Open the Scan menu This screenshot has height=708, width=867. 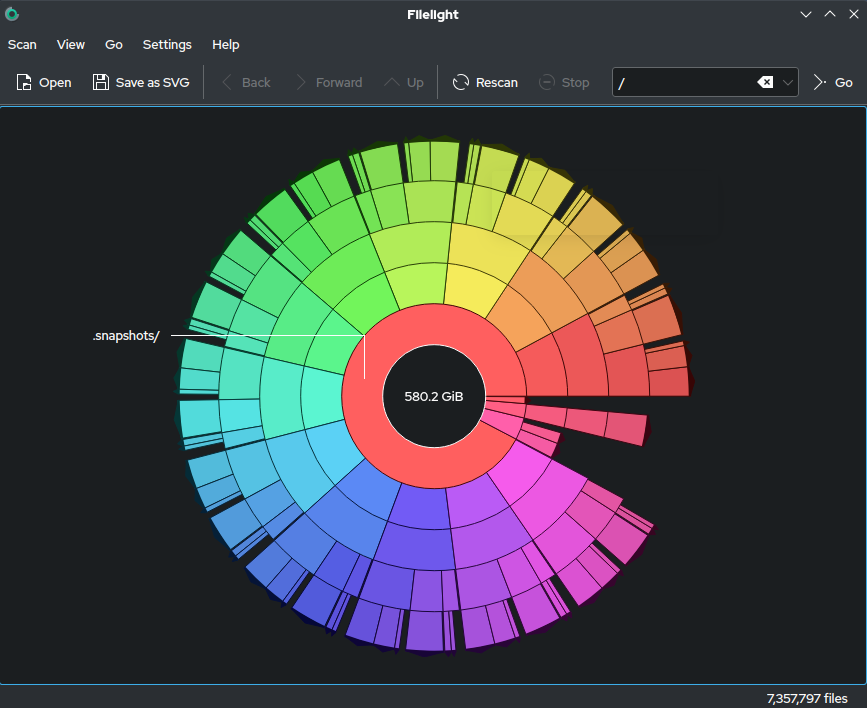tap(22, 45)
